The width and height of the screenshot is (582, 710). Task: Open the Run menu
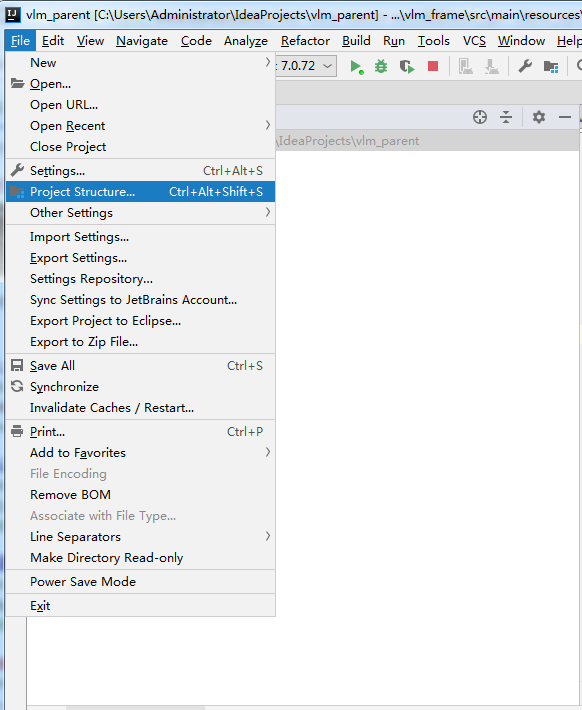pyautogui.click(x=394, y=41)
